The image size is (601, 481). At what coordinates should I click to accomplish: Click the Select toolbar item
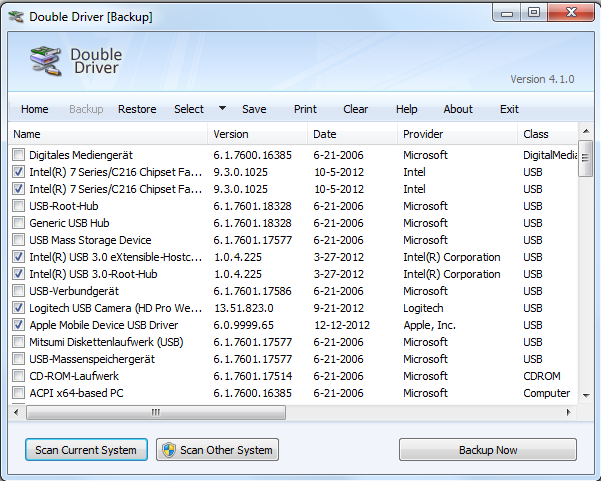click(x=189, y=109)
